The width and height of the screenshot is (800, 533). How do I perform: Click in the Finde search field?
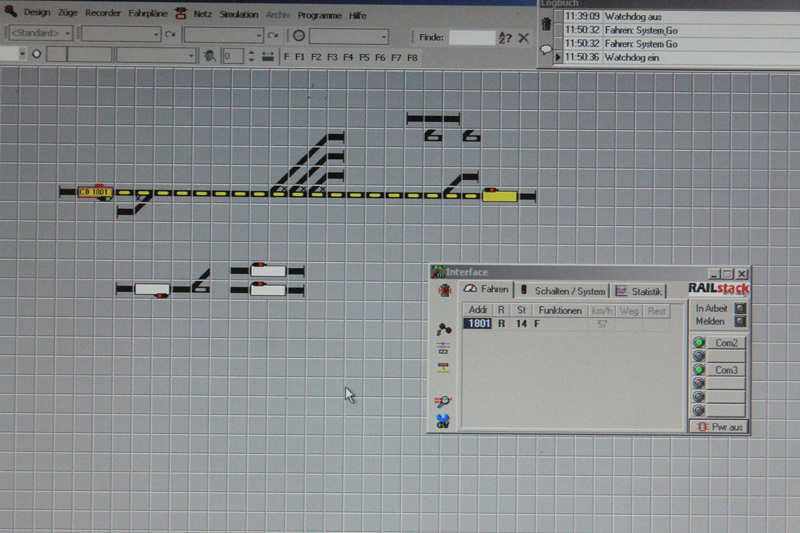471,37
